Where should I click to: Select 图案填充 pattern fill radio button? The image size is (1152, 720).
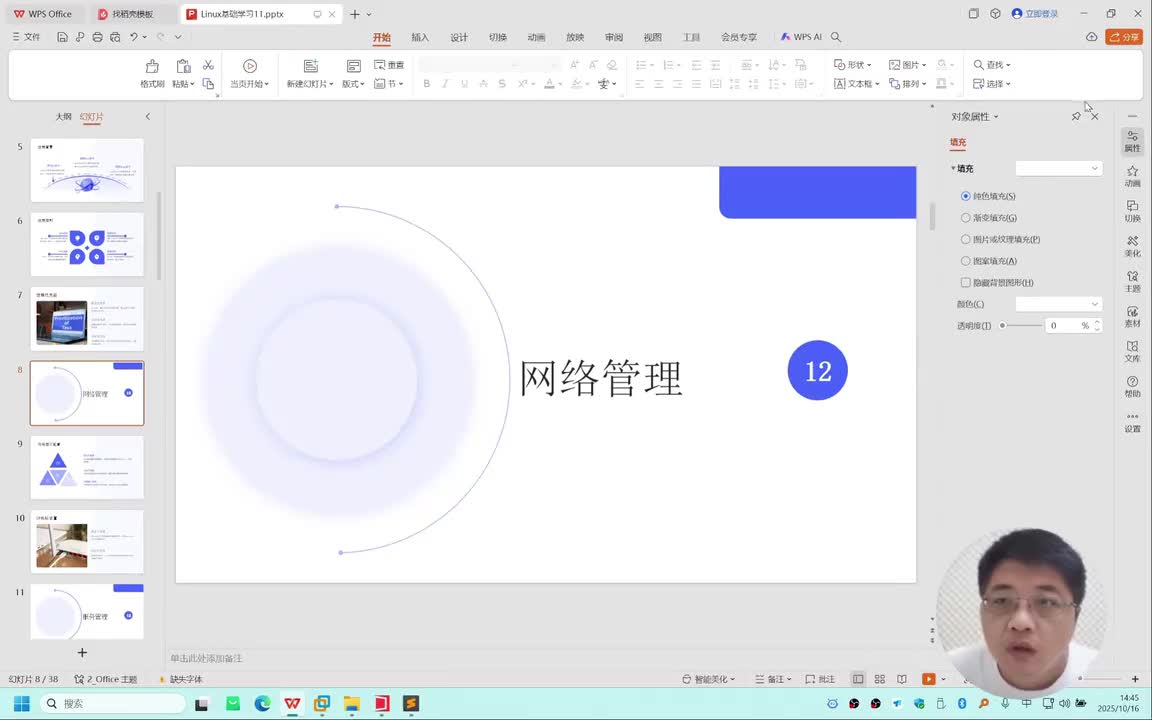(965, 261)
